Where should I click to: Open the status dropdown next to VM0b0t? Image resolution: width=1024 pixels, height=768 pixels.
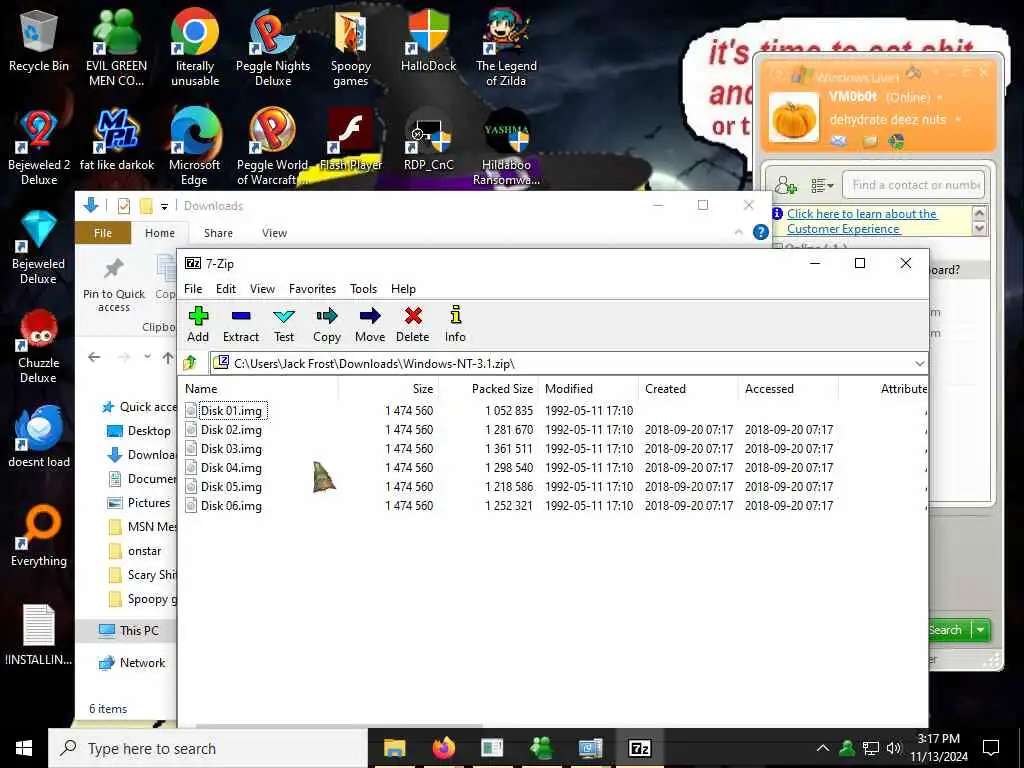pyautogui.click(x=940, y=97)
